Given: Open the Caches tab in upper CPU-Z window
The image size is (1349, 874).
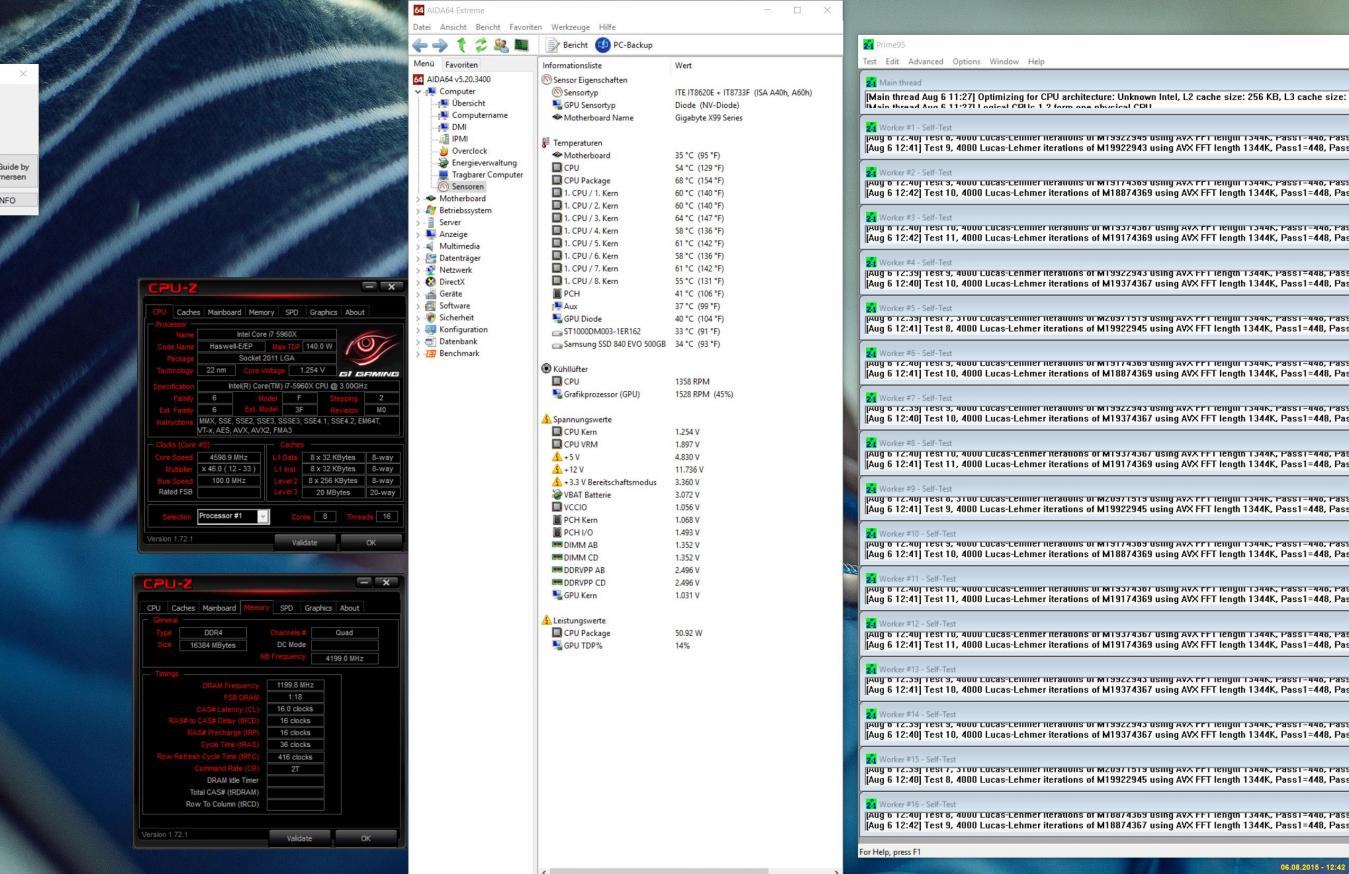Looking at the screenshot, I should coord(188,313).
